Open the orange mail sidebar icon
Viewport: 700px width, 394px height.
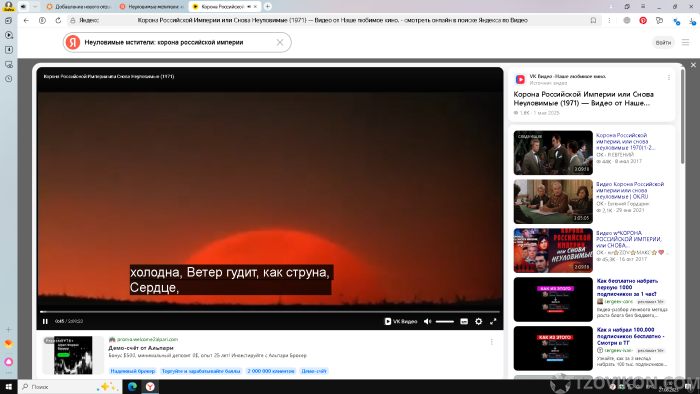tap(8, 344)
